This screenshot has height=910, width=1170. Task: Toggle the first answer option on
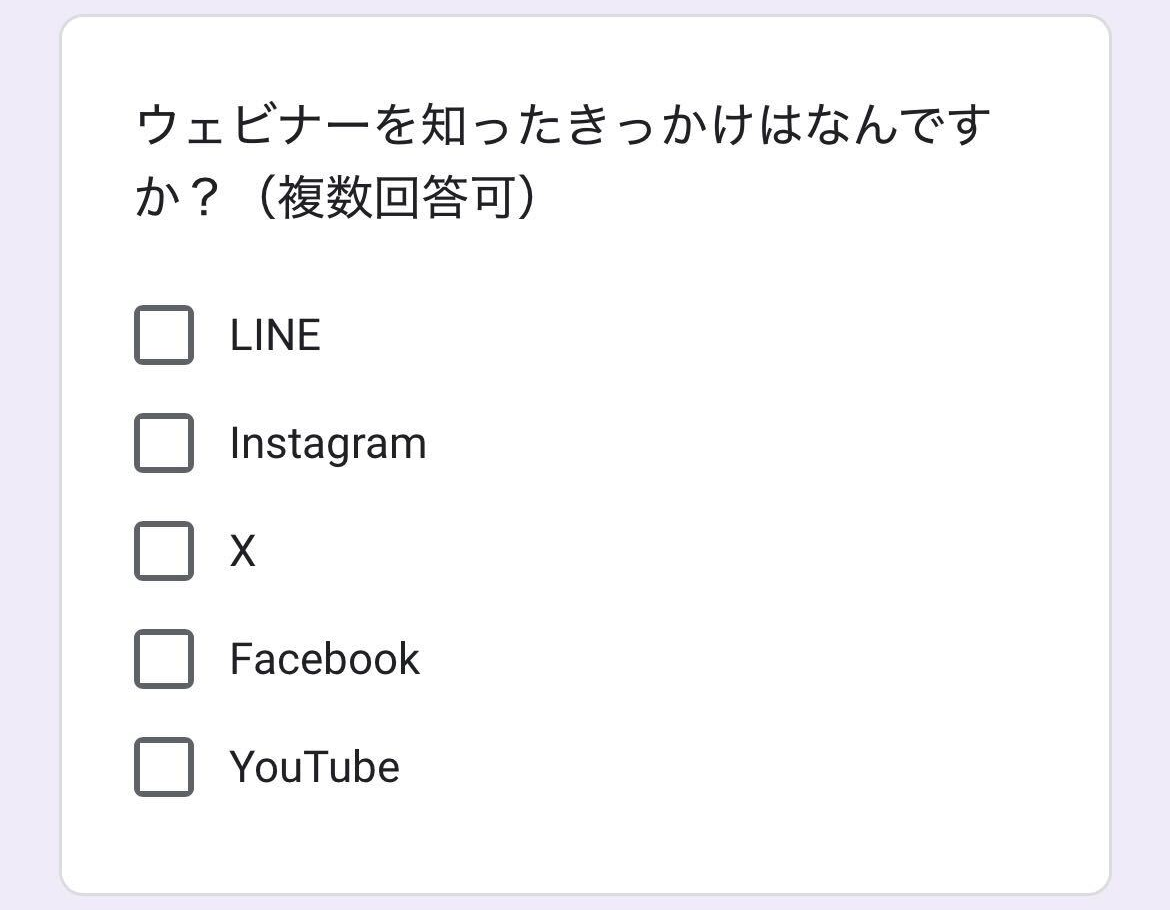point(164,336)
